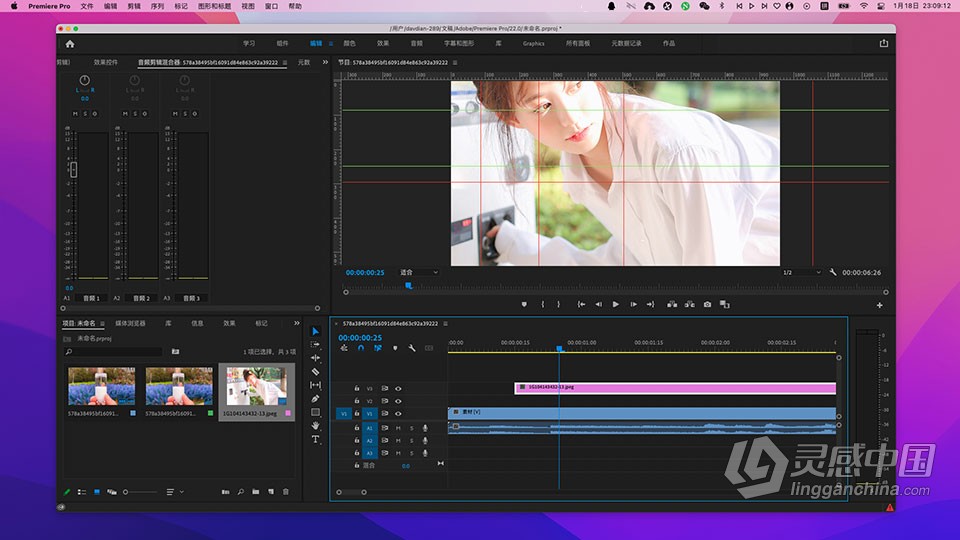Toggle the timeline snap magnet
Viewport: 960px width, 540px height.
tap(361, 348)
